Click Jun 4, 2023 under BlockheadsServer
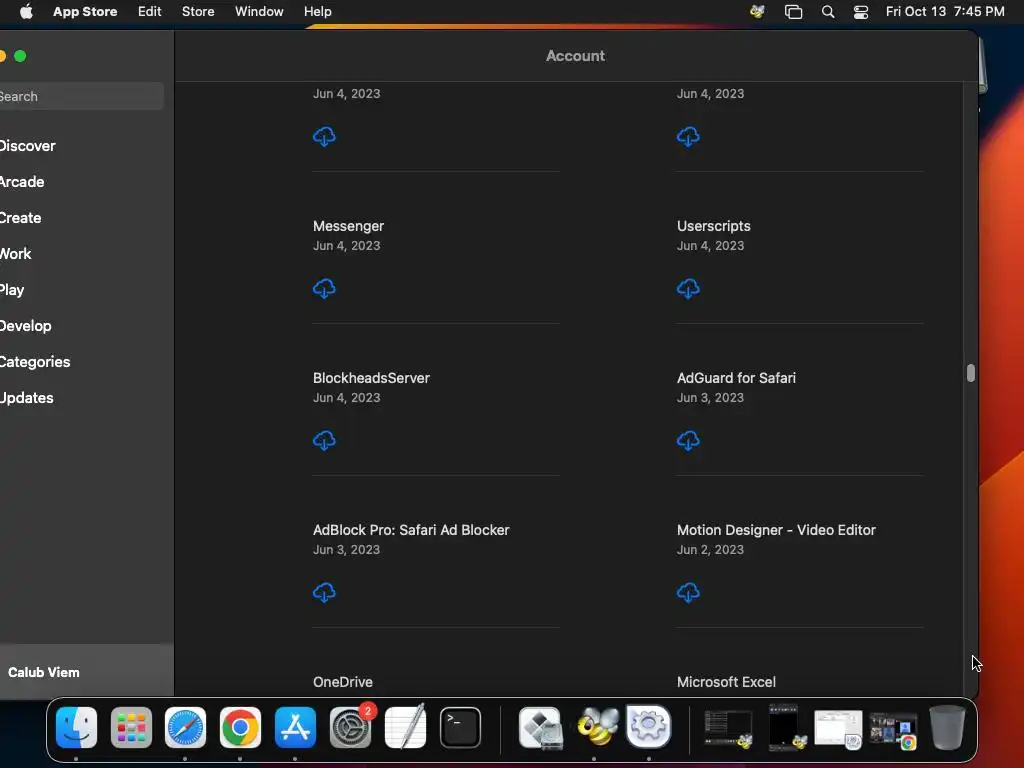The width and height of the screenshot is (1024, 768). point(346,397)
